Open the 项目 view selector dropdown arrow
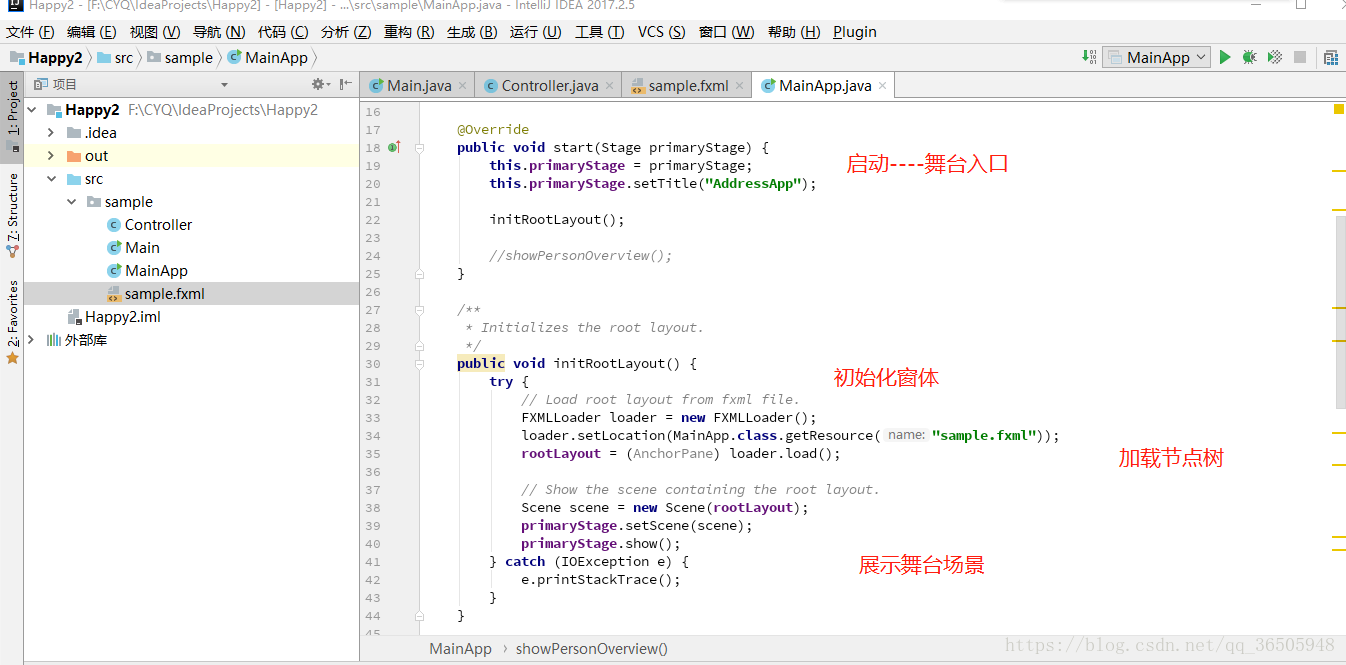The image size is (1346, 665). 224,85
